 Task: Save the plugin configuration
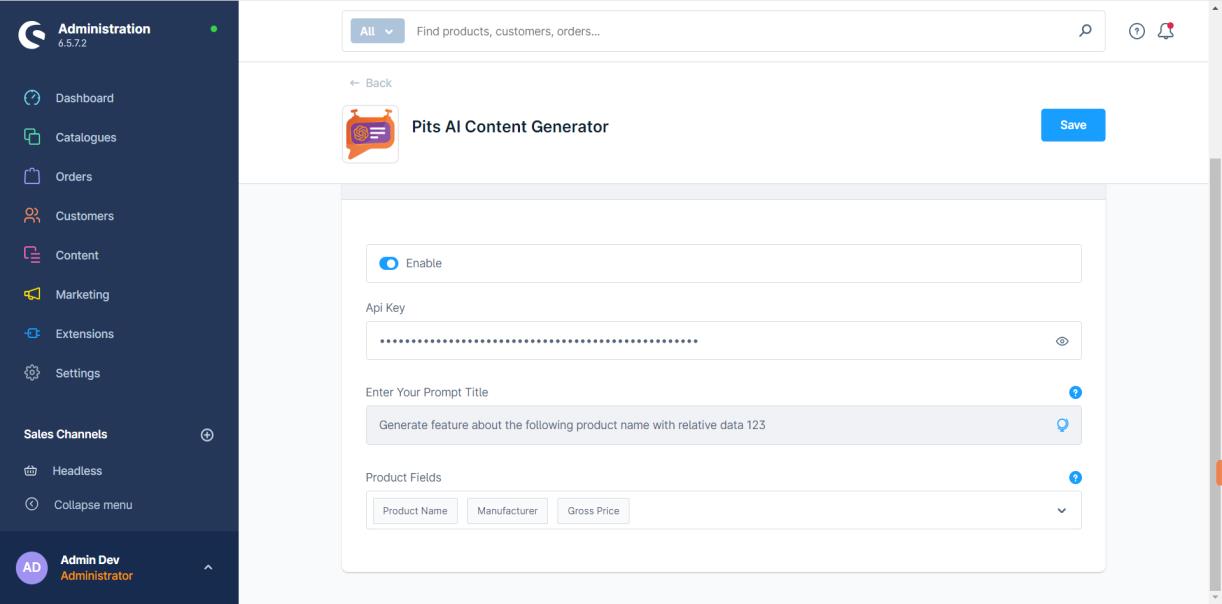pyautogui.click(x=1072, y=125)
